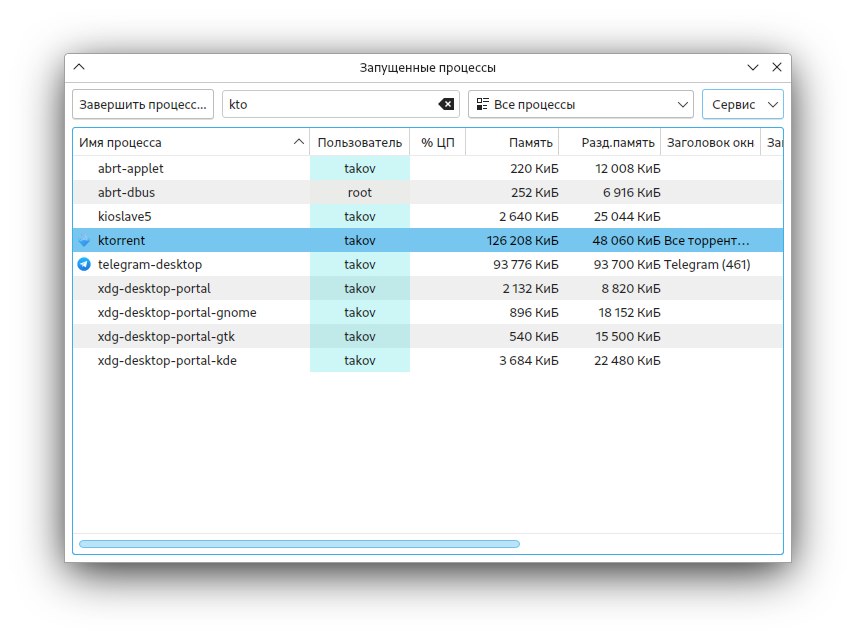This screenshot has height=639, width=856.
Task: Select the abrt-dbus process row
Action: pos(126,193)
